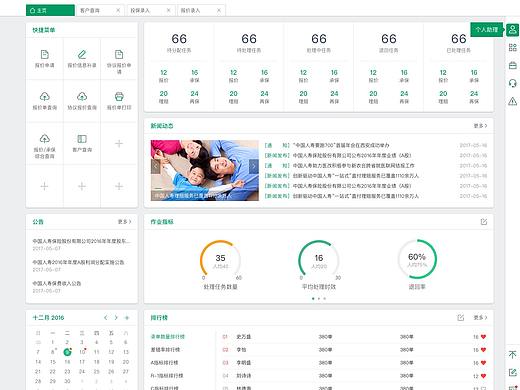Select the first leaderboard category in 排行榜
This screenshot has width=520, height=390.
pos(167,337)
